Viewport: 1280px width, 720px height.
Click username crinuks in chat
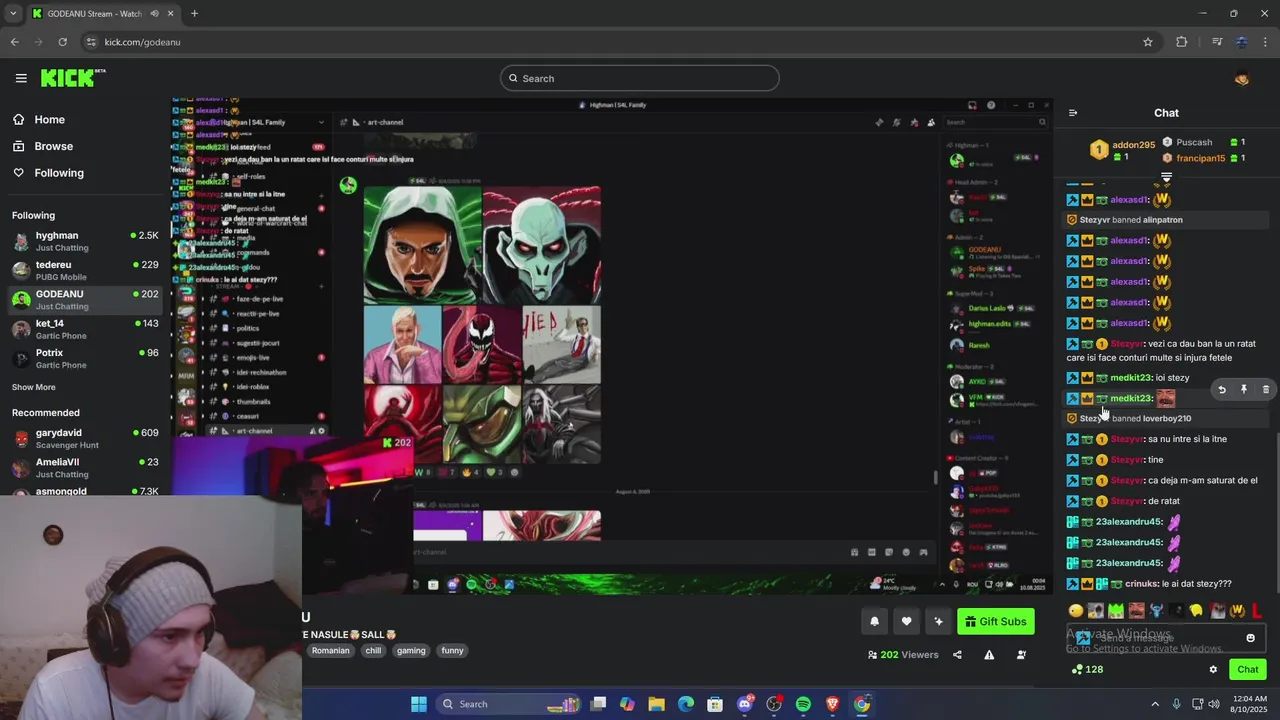[x=1141, y=584]
